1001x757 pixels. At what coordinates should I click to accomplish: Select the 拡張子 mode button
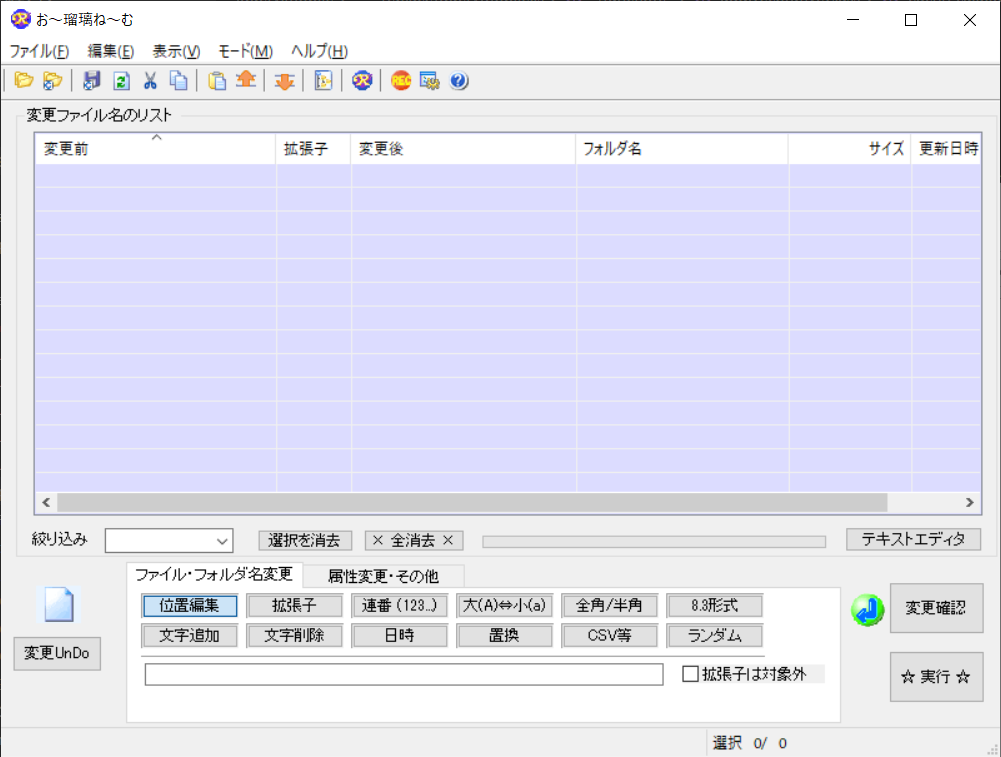click(294, 606)
